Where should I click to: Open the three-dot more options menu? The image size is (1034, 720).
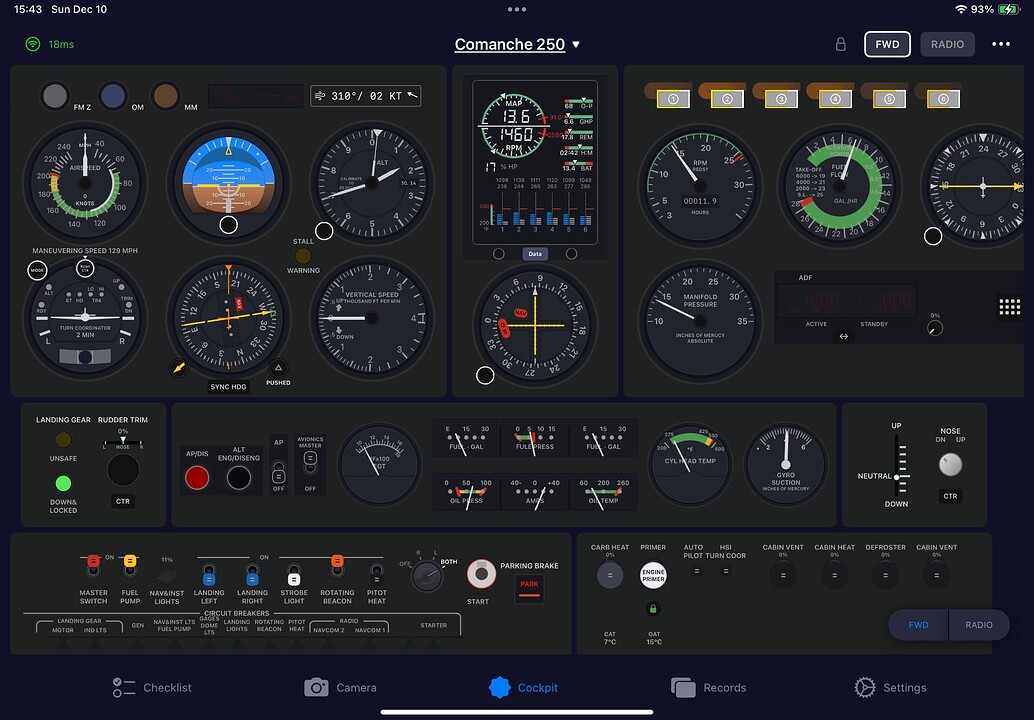pos(1000,44)
